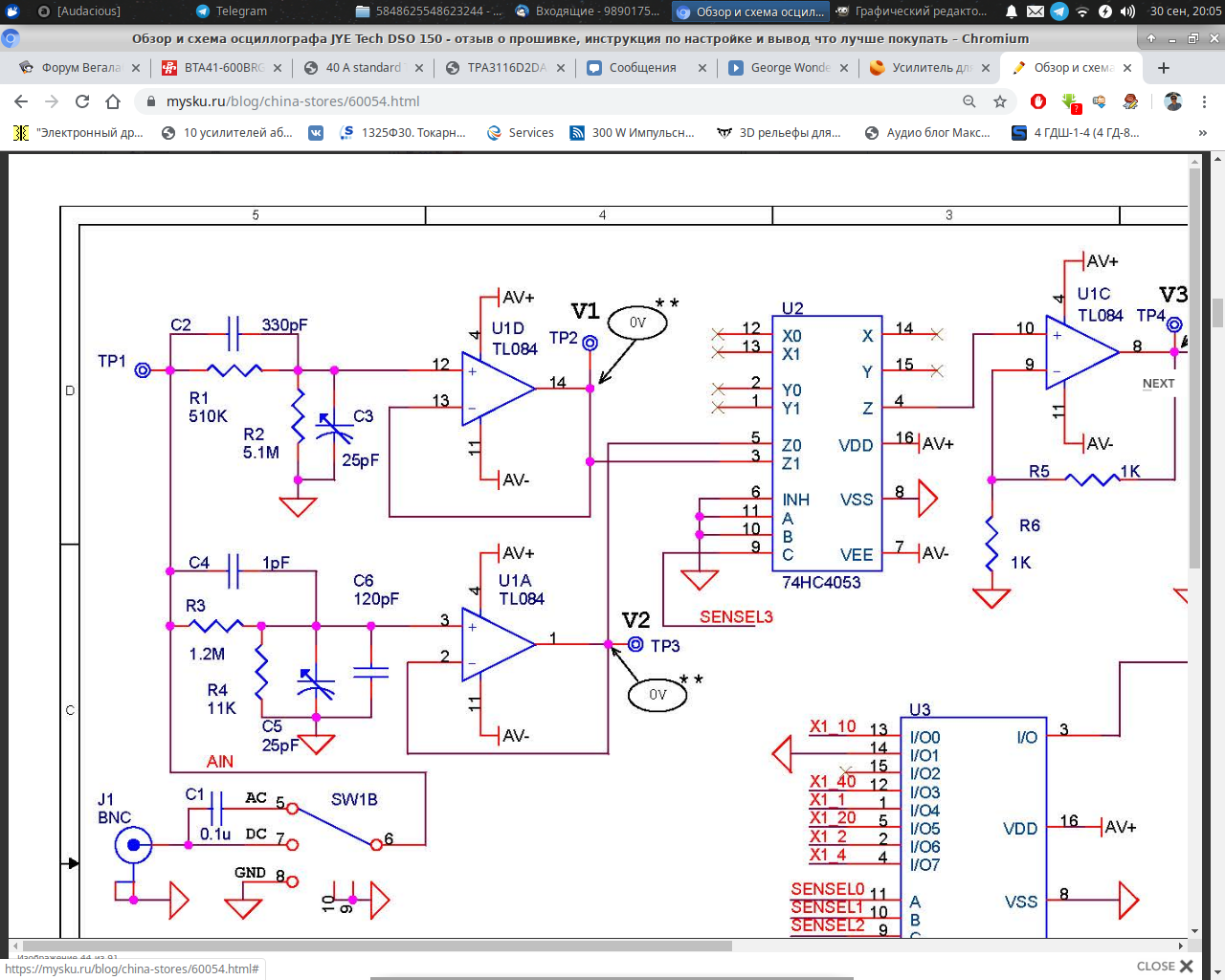This screenshot has height=980, width=1225.
Task: Open Telegram from the taskbar
Action: [x=232, y=11]
